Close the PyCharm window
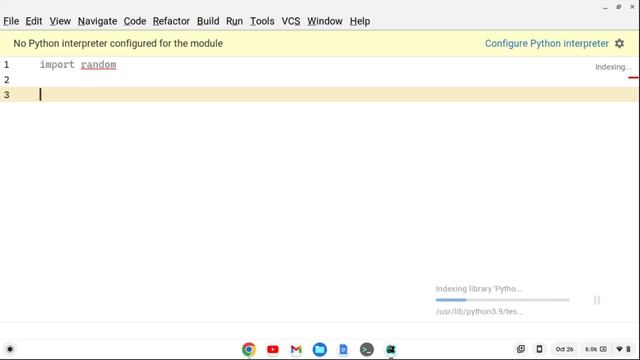This screenshot has width=640, height=360. point(632,7)
